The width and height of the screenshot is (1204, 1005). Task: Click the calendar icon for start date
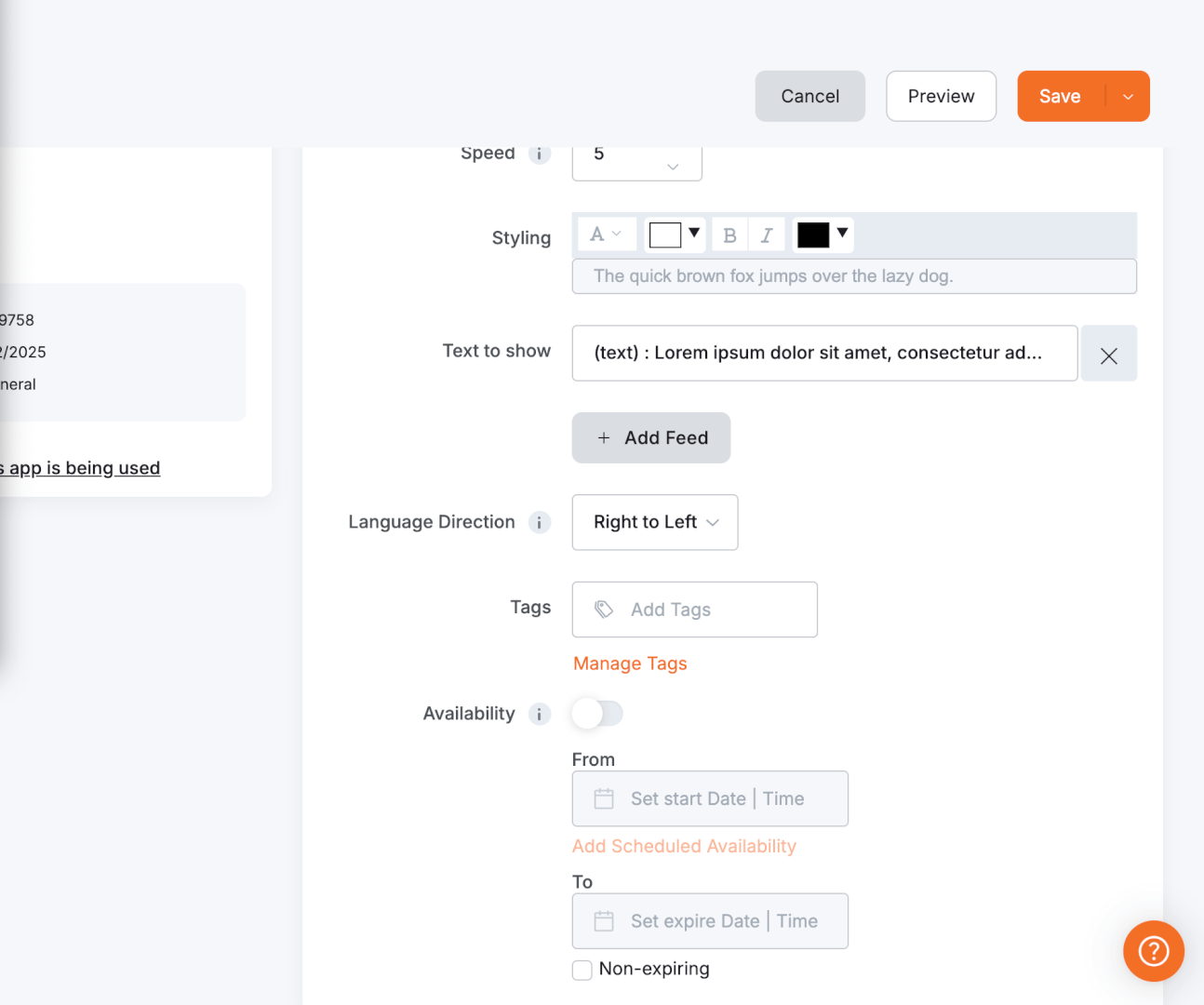point(604,798)
